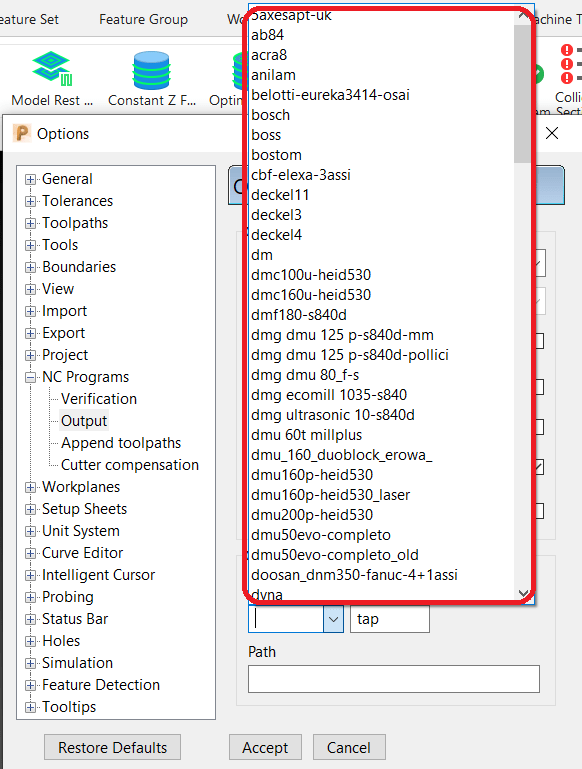Click the Accept button
This screenshot has height=769, width=582.
265,747
